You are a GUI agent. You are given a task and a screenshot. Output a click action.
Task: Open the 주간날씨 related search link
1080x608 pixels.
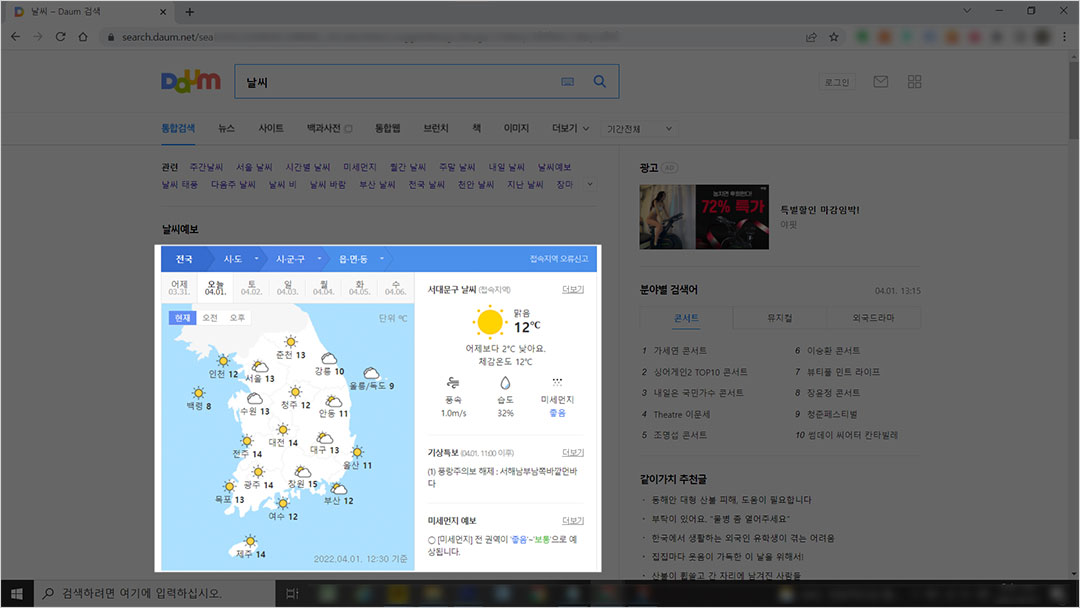click(x=206, y=167)
